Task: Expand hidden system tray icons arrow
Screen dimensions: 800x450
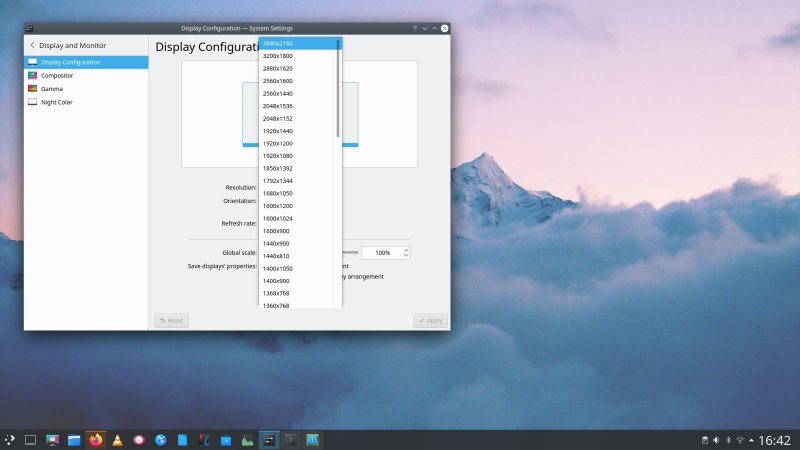Action: [752, 439]
